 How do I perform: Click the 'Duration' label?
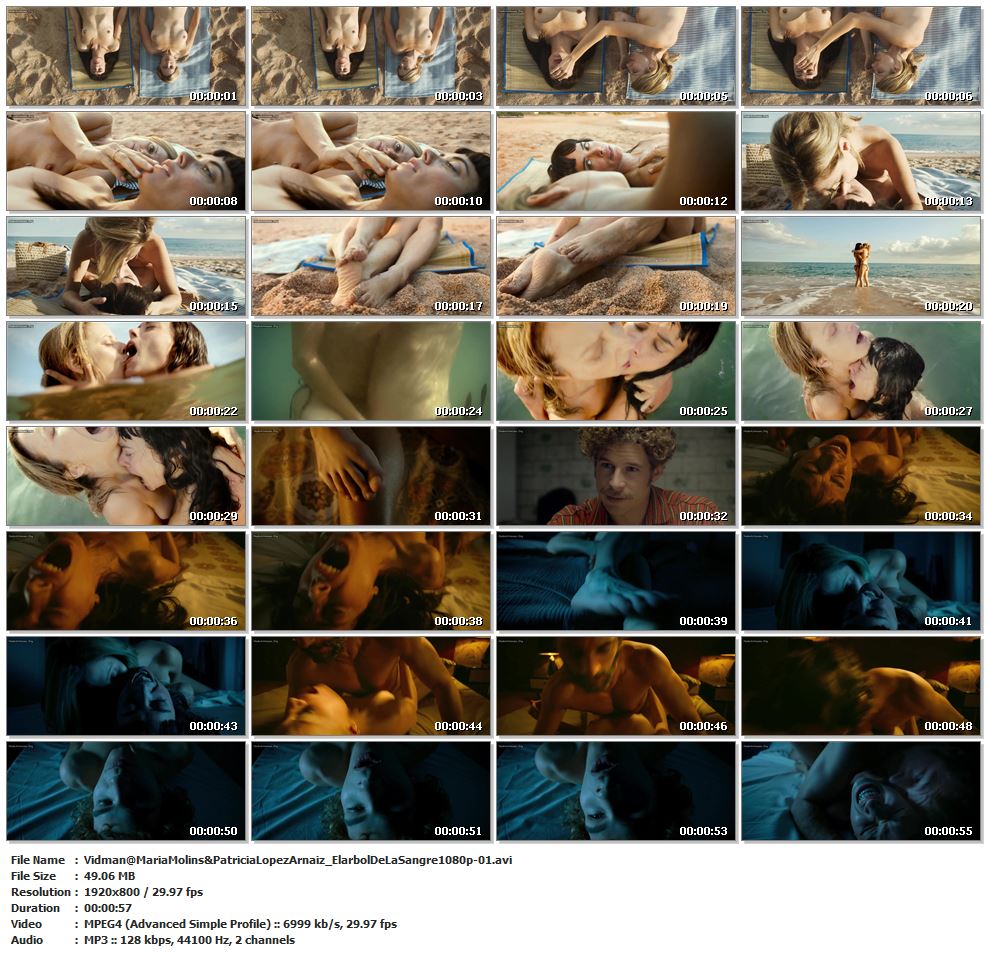pos(35,908)
